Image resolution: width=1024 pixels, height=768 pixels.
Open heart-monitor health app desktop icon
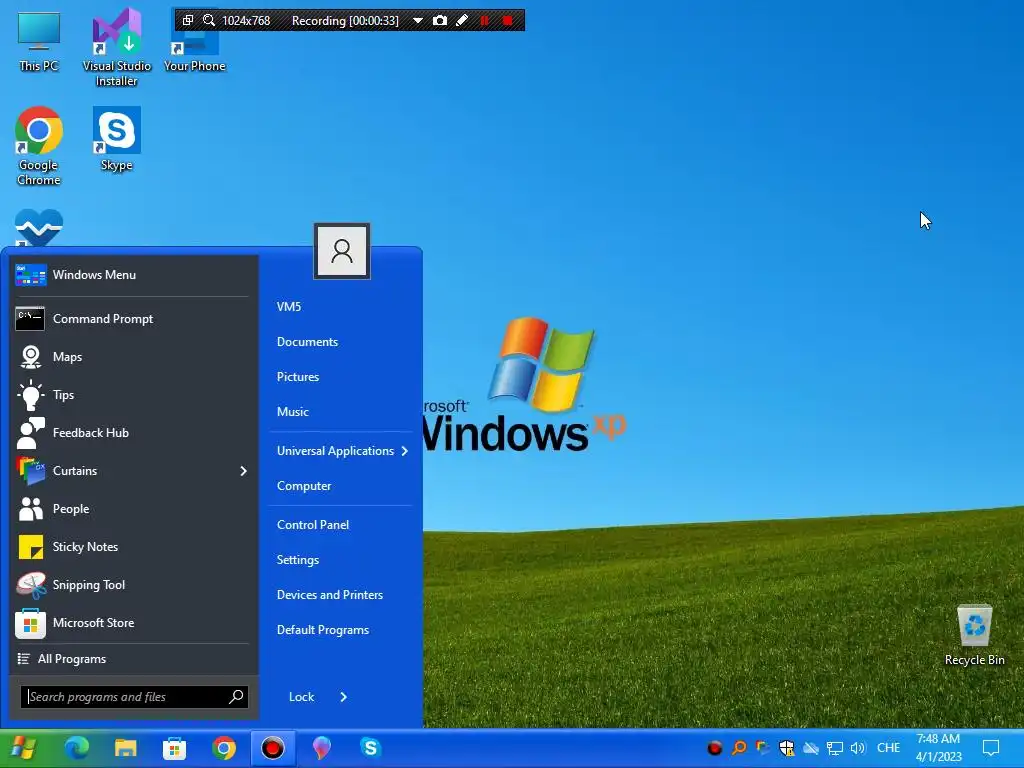coord(39,228)
